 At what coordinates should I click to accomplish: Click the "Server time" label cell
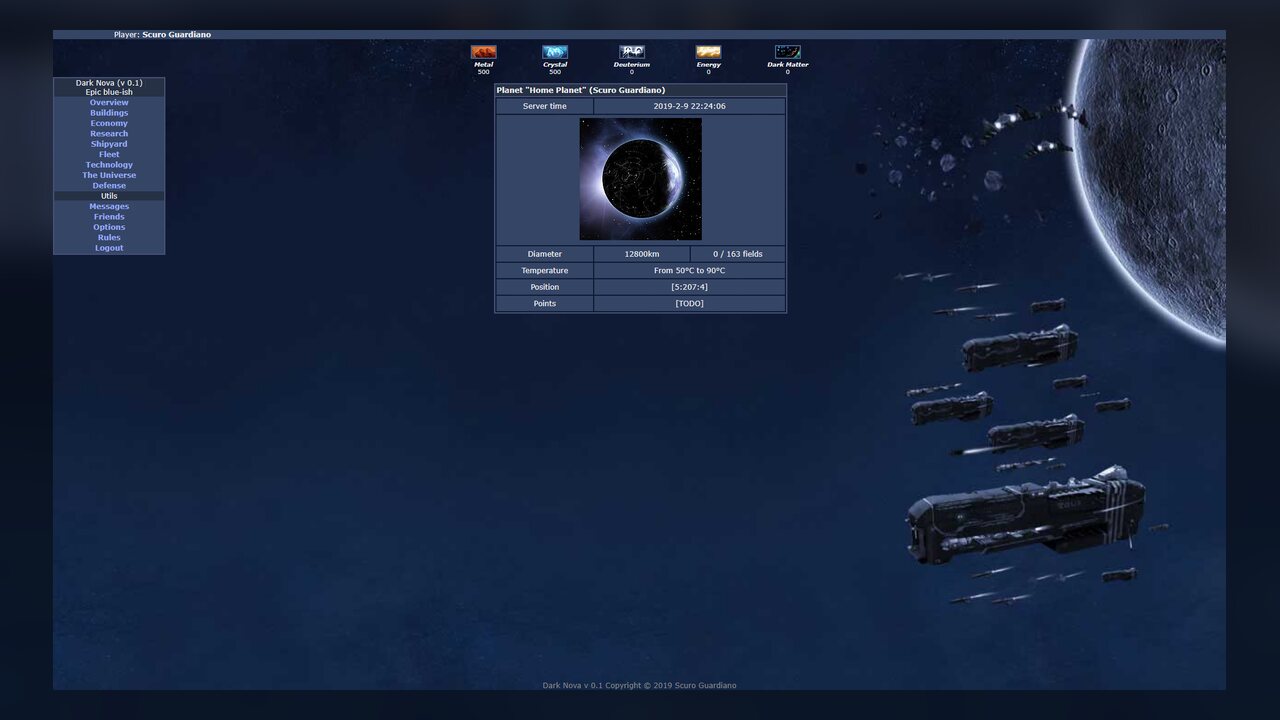(x=545, y=106)
